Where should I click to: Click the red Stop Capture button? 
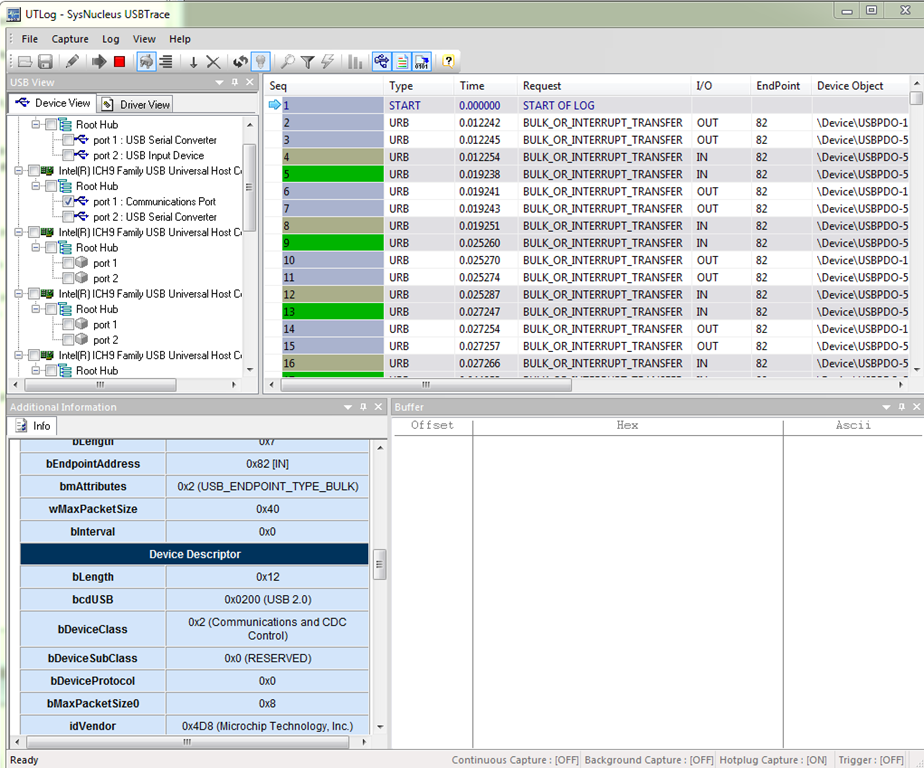(x=120, y=62)
